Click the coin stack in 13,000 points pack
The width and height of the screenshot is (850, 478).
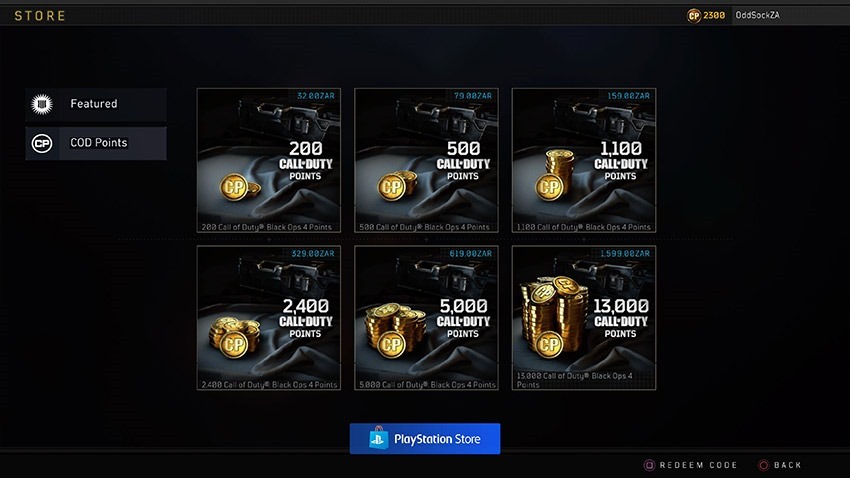coord(553,316)
